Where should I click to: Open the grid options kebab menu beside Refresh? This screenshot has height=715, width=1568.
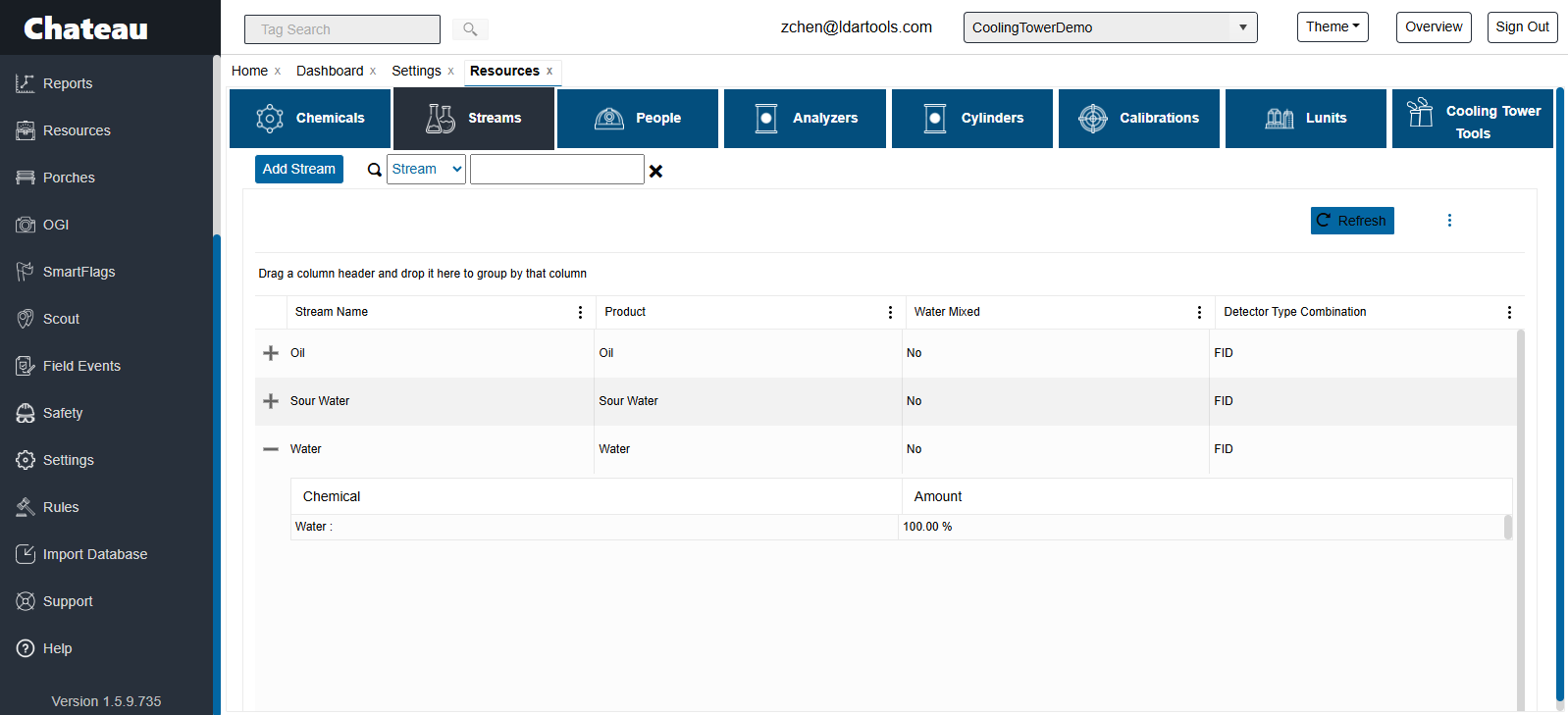pos(1449,221)
